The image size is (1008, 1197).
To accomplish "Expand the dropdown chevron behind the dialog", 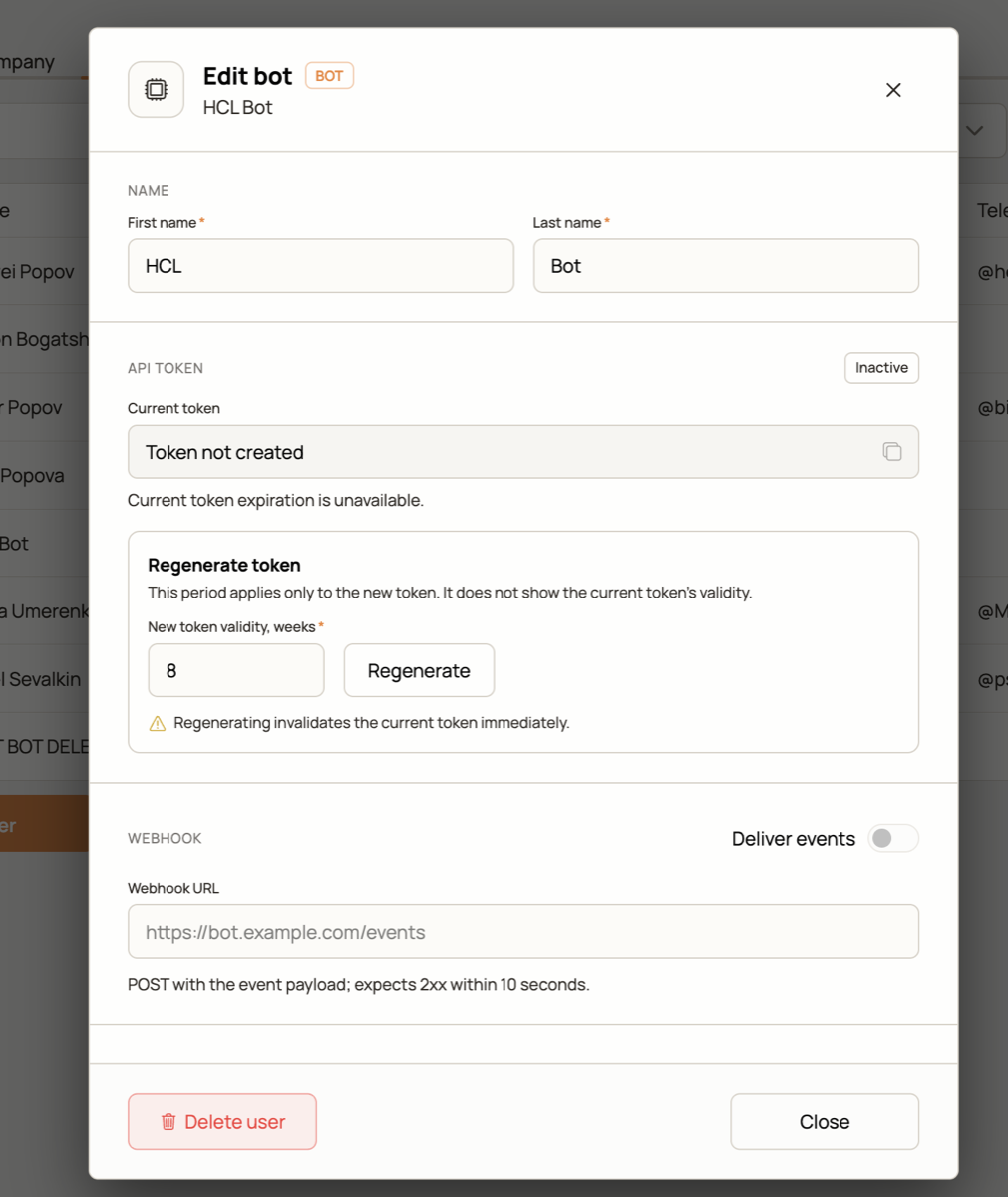I will [974, 131].
